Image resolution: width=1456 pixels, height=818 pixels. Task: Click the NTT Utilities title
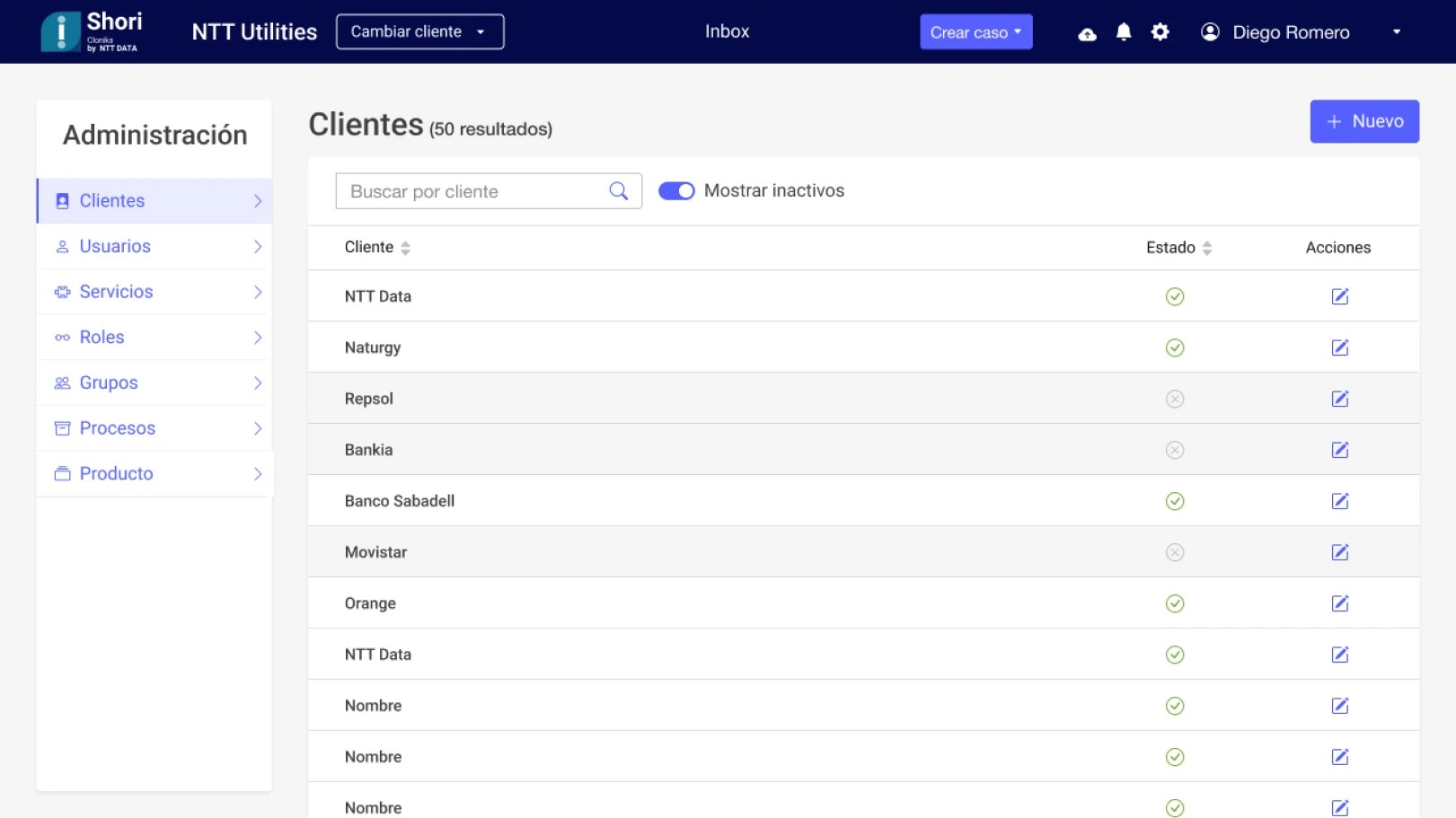[254, 32]
